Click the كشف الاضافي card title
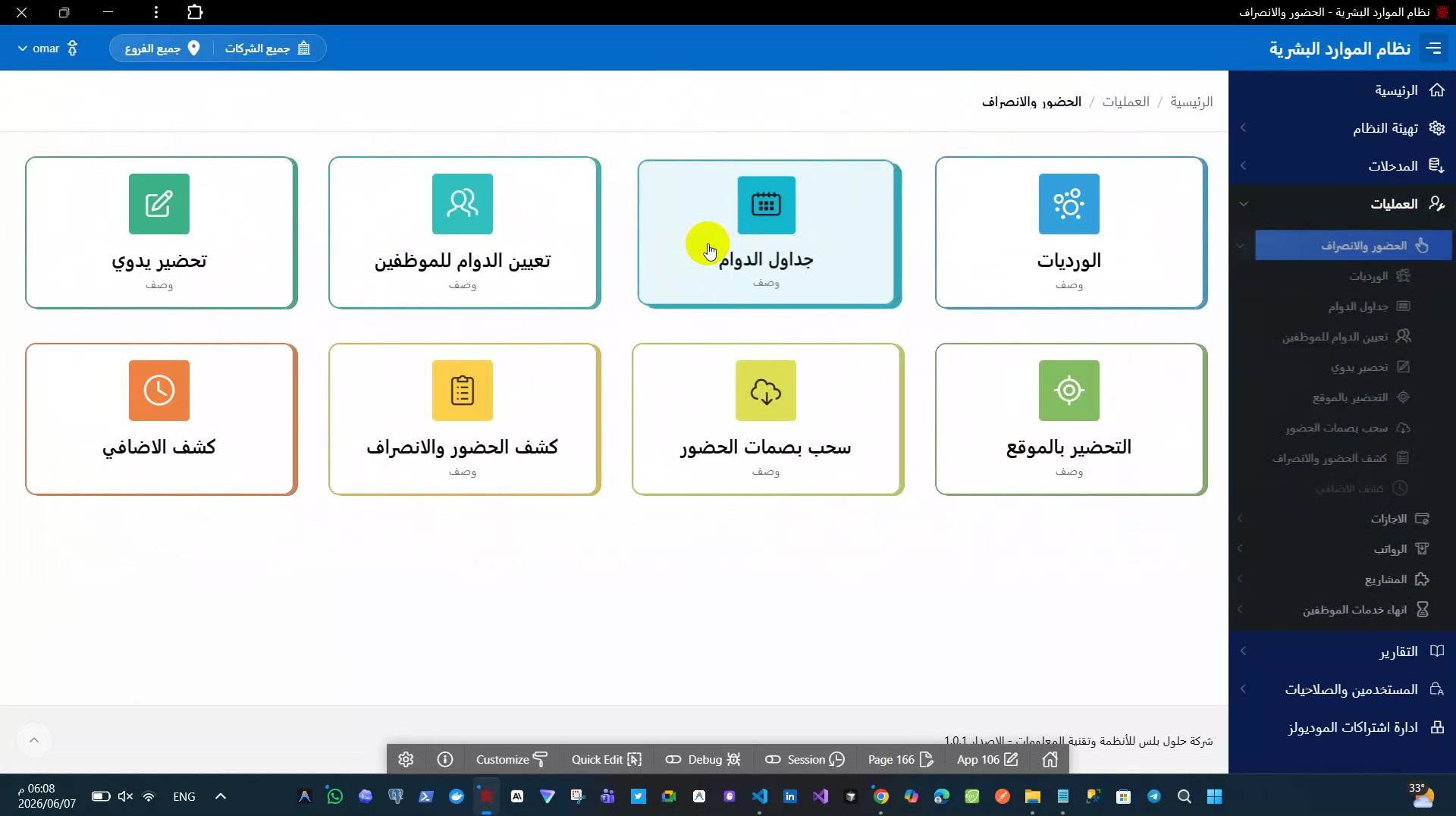Viewport: 1456px width, 816px height. point(159,447)
